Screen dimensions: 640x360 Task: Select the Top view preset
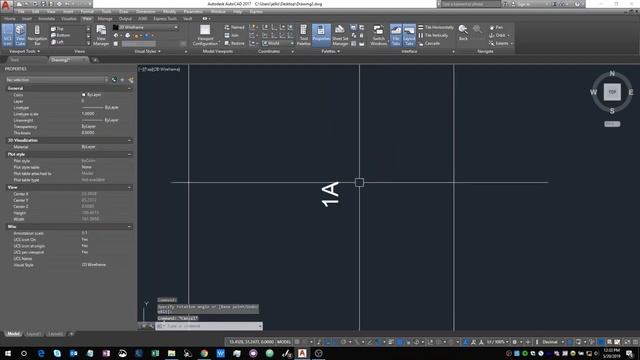58,29
